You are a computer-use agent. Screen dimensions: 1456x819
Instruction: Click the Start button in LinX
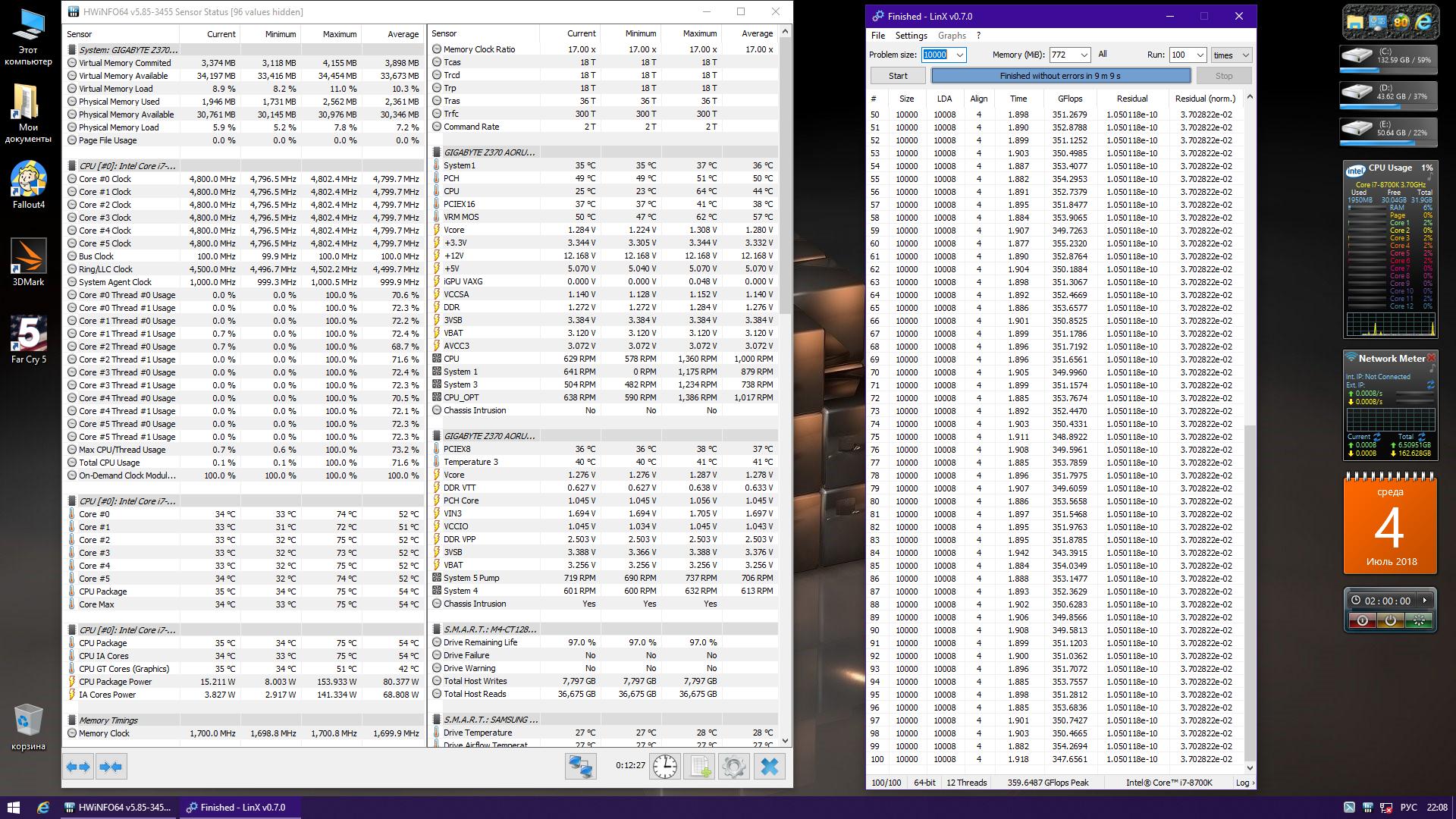pyautogui.click(x=898, y=76)
